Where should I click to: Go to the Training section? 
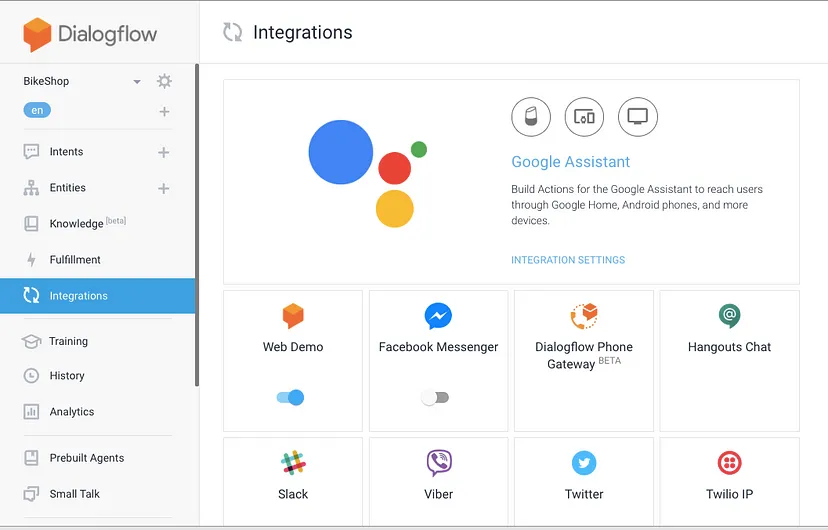tap(68, 341)
